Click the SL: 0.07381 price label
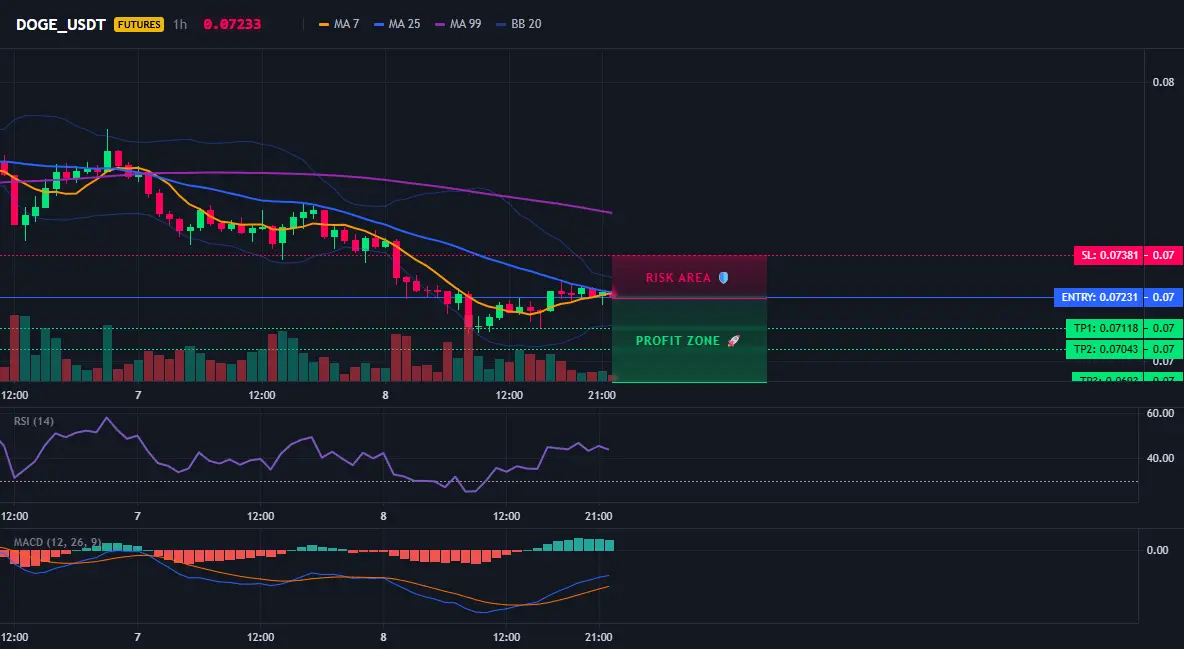This screenshot has height=649, width=1184. pyautogui.click(x=1108, y=255)
